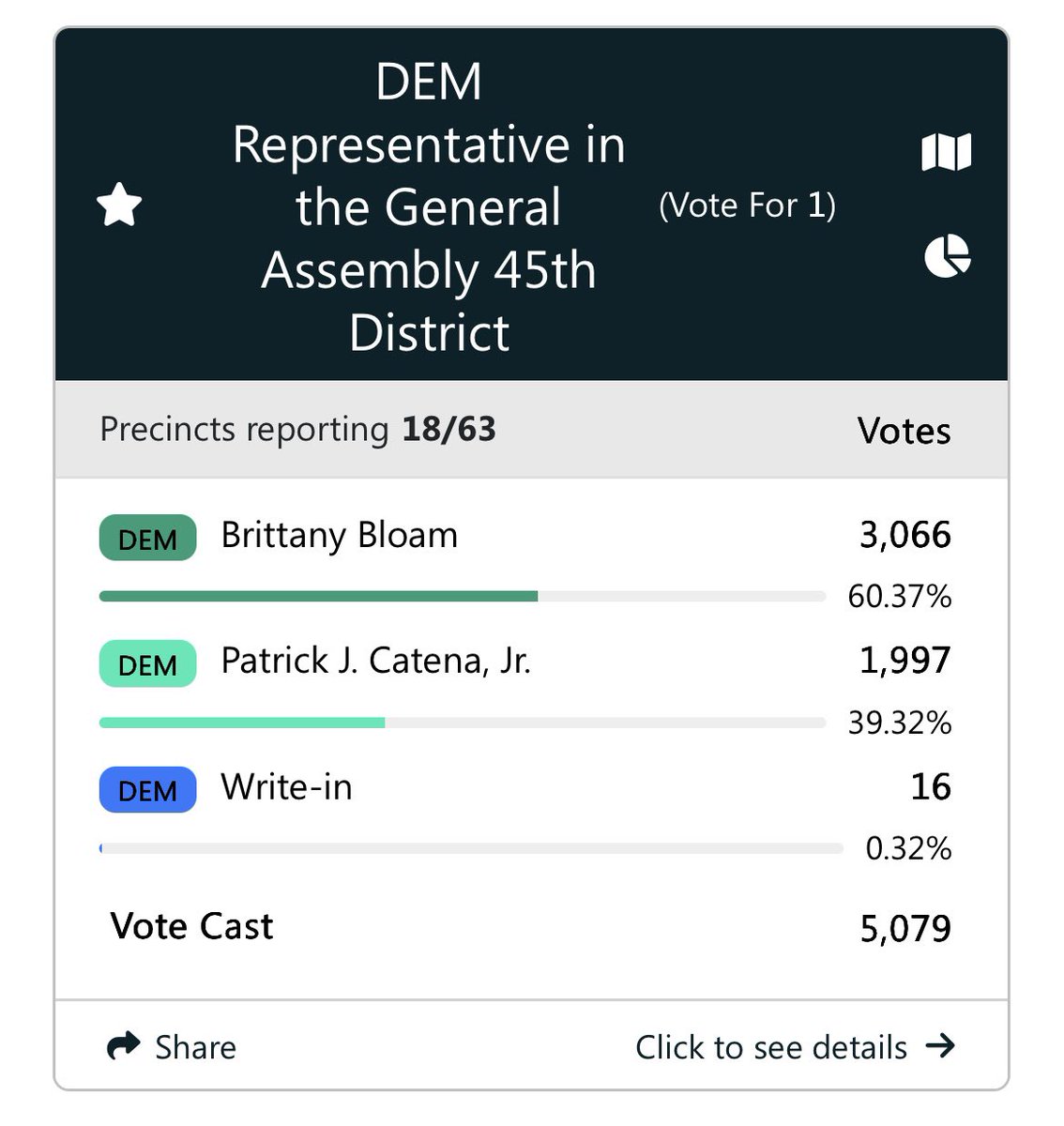This screenshot has height=1126, width=1064.
Task: Click the Votes column header
Action: [x=904, y=431]
